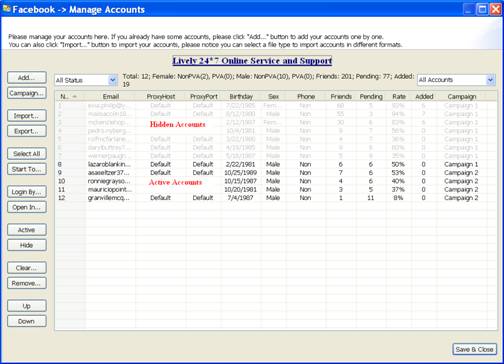
Task: Click the Import... button
Action: tap(27, 116)
